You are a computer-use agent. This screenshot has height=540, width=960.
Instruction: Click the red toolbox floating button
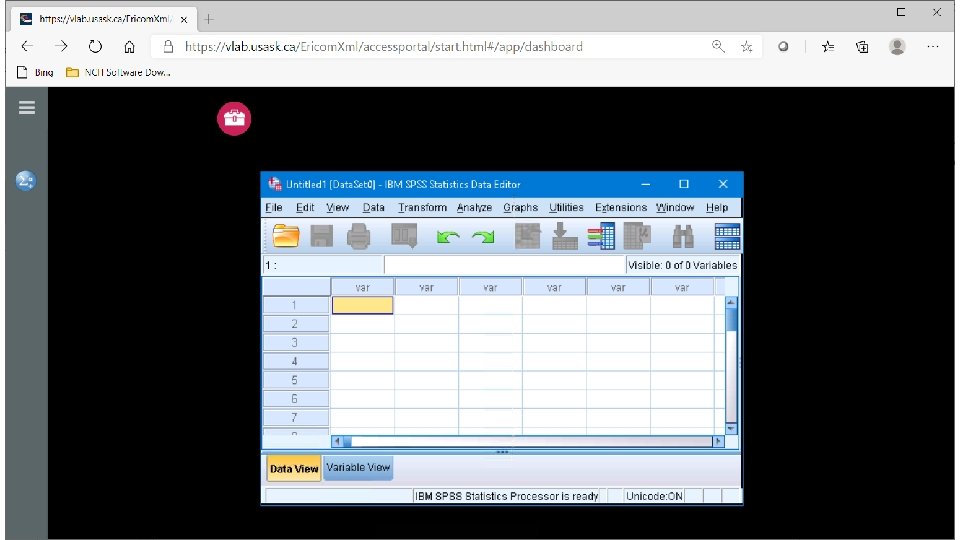[234, 119]
